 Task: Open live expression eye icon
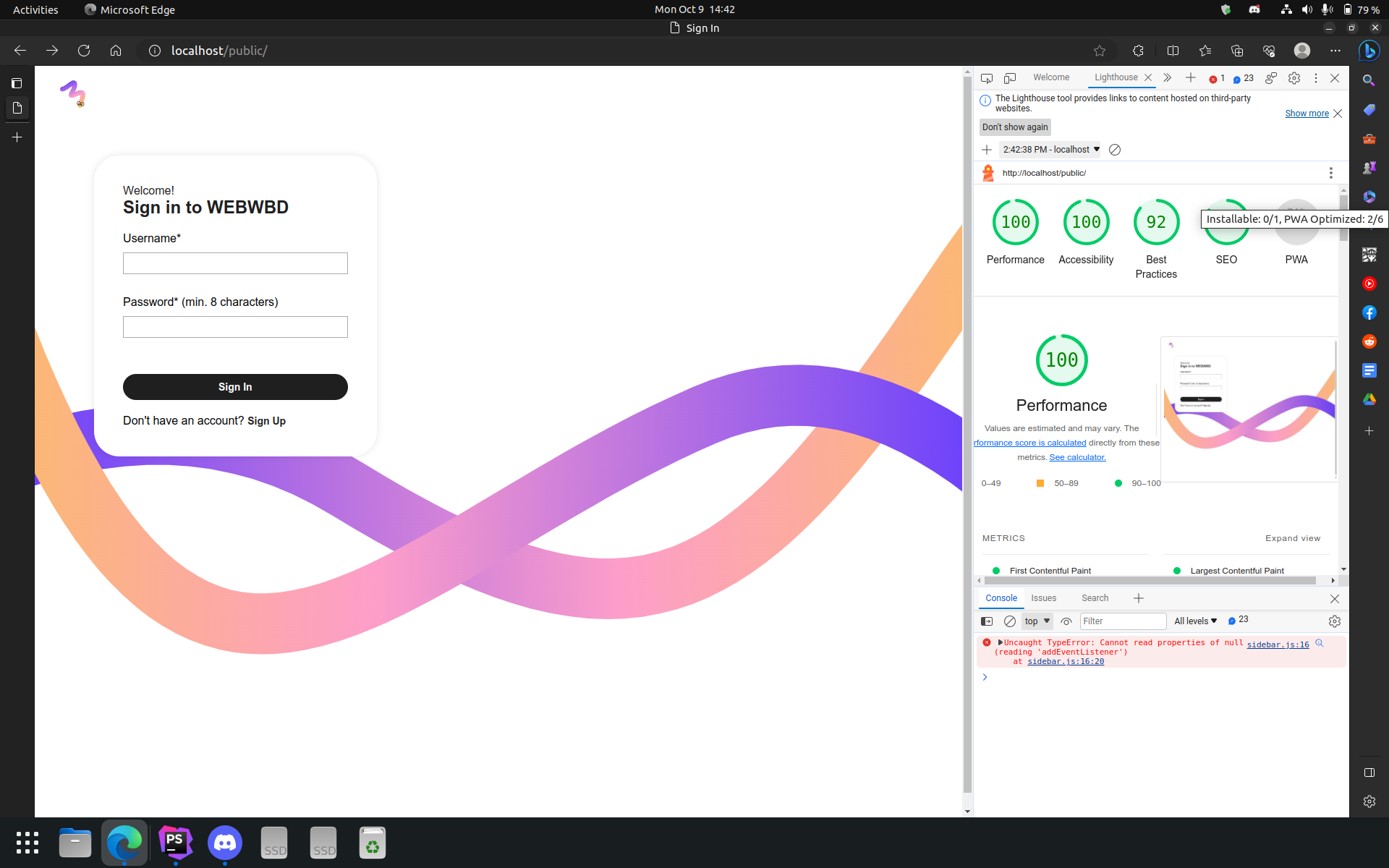point(1066,621)
